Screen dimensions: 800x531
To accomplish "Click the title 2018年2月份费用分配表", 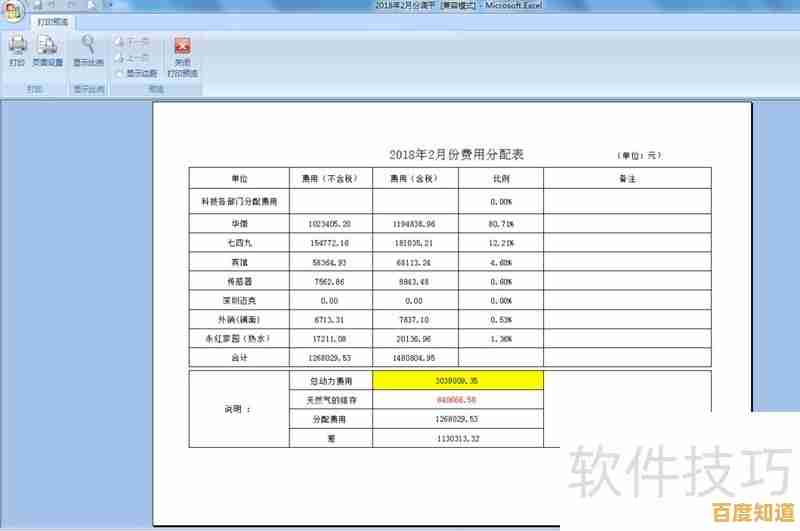I will 456,155.
